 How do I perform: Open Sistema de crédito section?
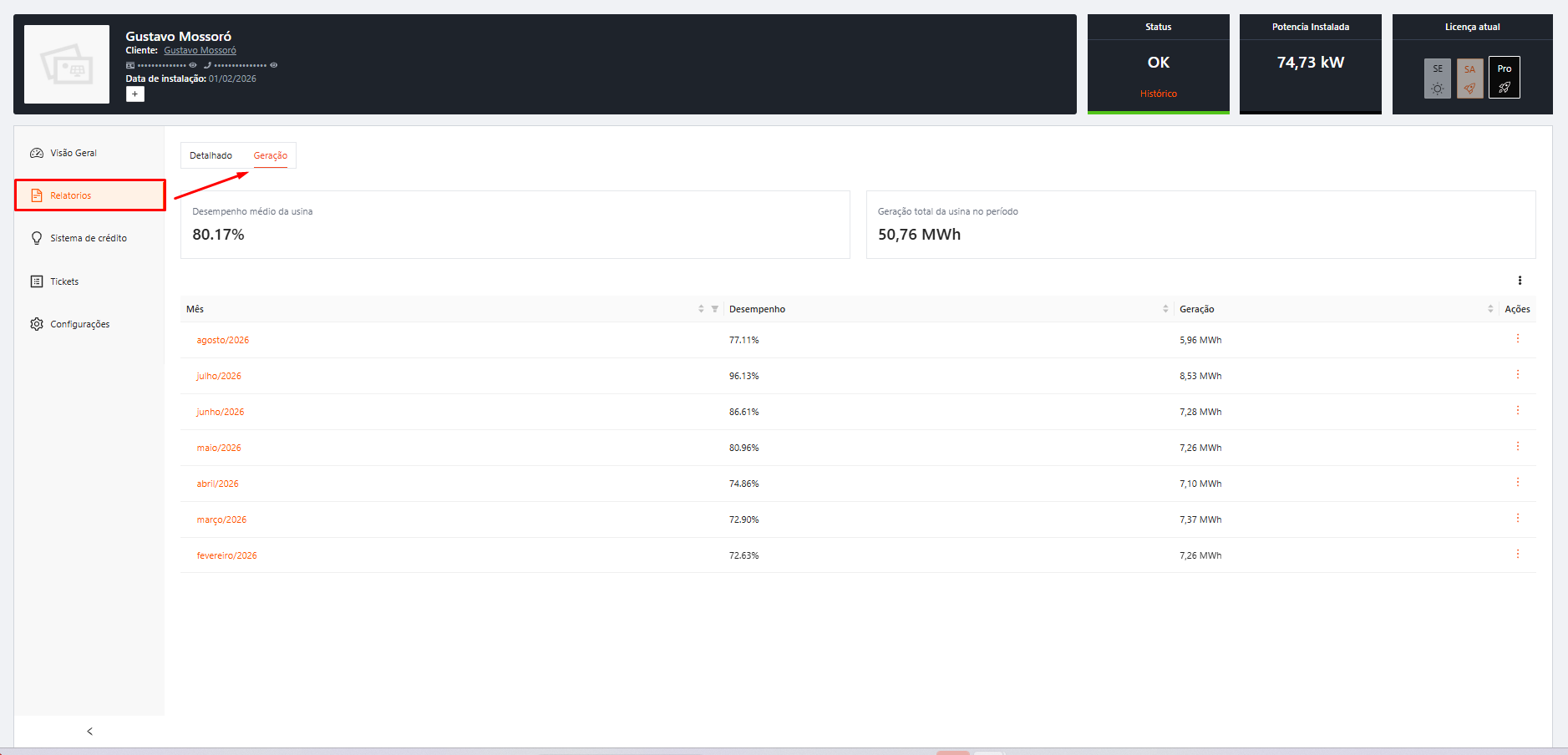tap(89, 238)
